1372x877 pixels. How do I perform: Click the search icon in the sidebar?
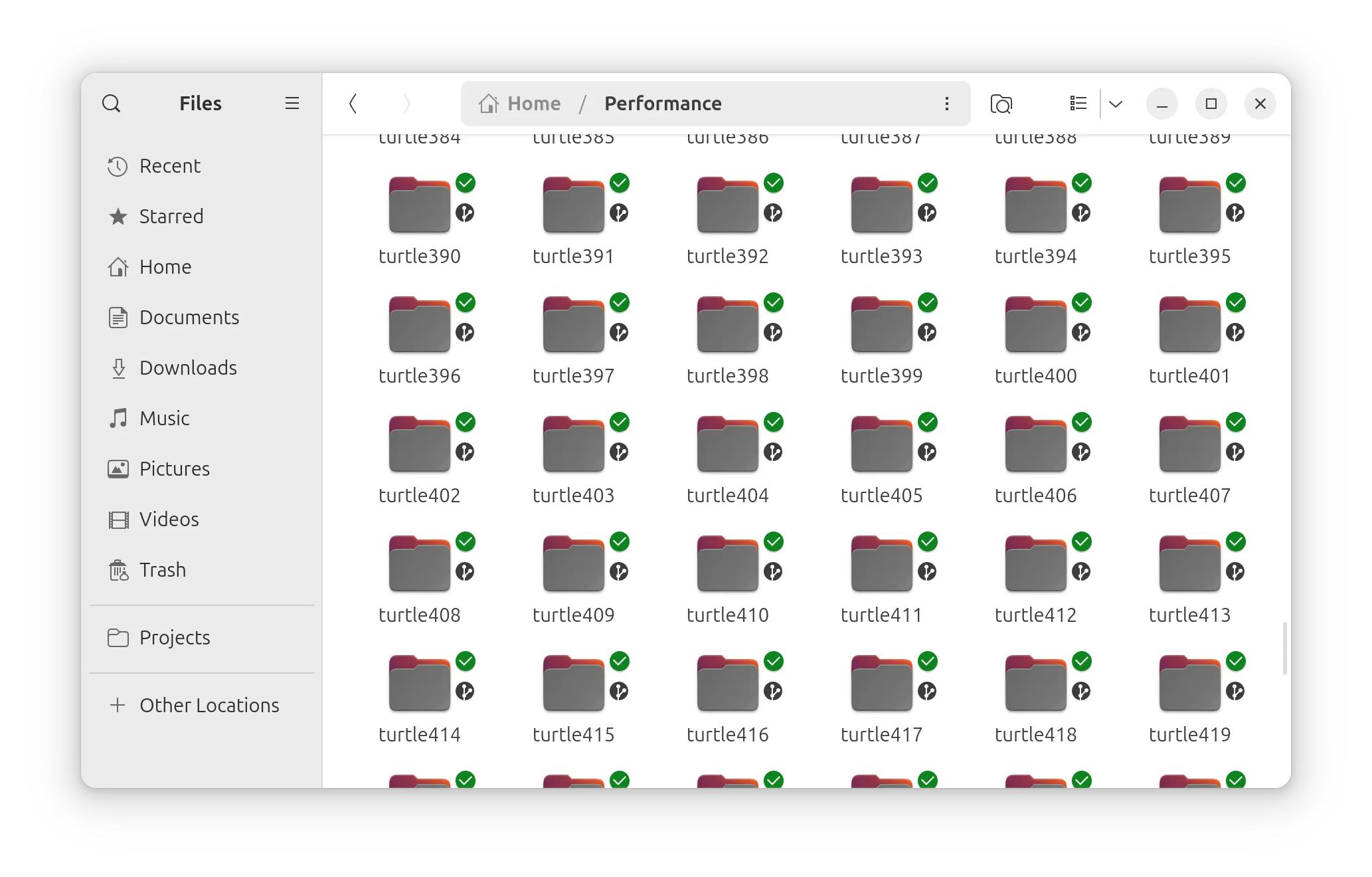(111, 104)
